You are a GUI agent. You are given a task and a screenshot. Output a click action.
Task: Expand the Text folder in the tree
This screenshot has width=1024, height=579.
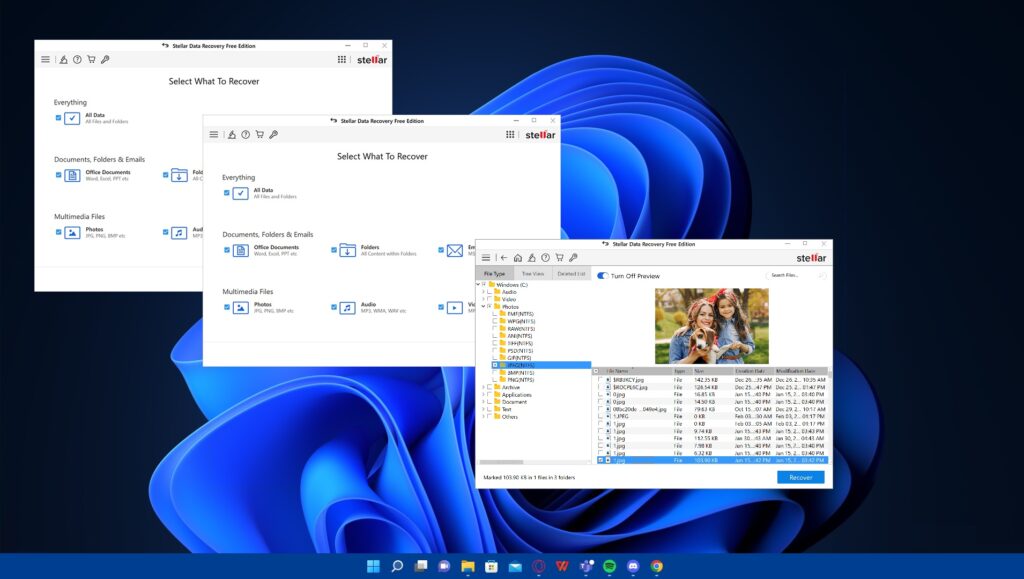tap(484, 409)
